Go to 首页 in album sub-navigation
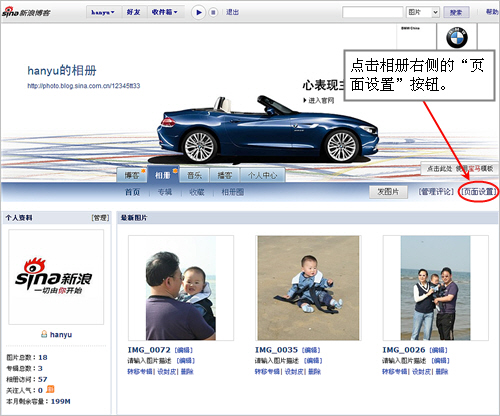Image resolution: width=500 pixels, height=416 pixels. tap(132, 192)
